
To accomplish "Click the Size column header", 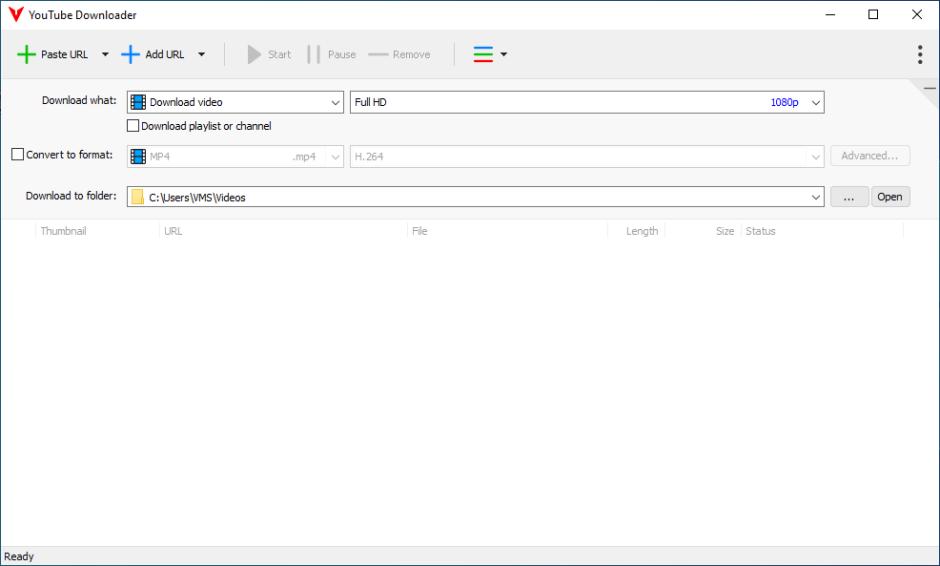I will [x=703, y=231].
